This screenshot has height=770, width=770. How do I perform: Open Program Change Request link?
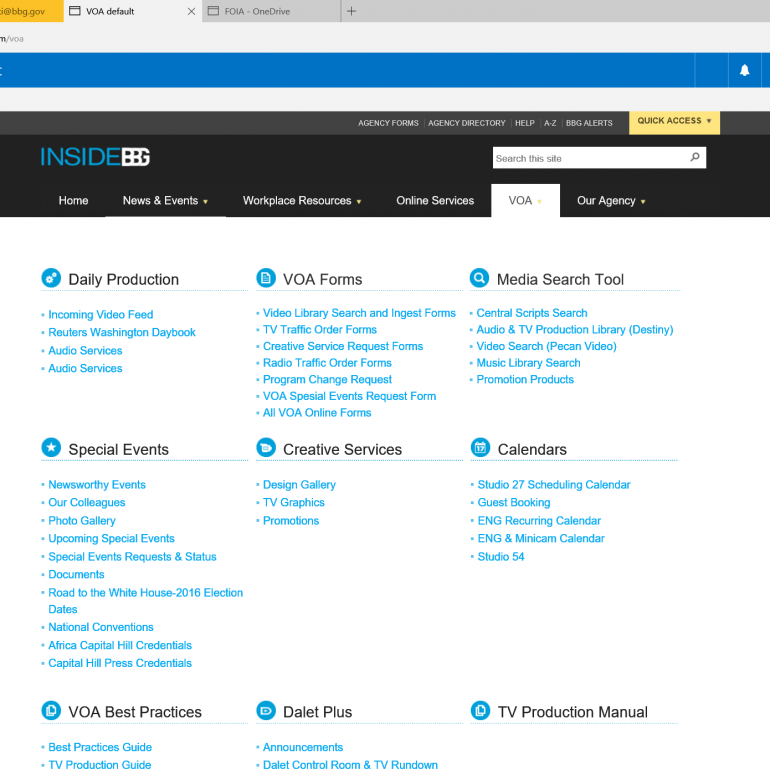[327, 380]
